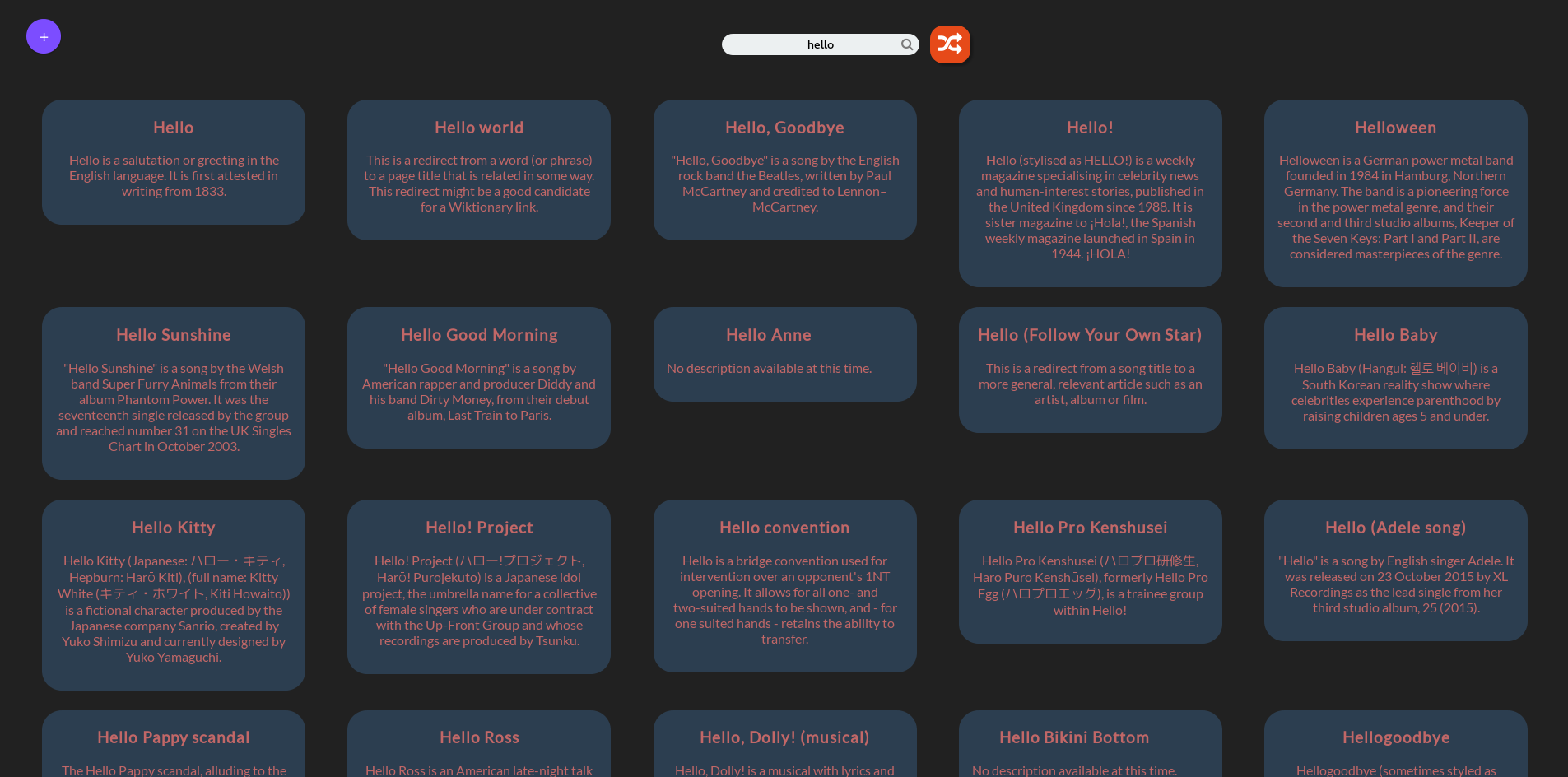Click the text "This is a redirect from a word"
This screenshot has width=1568, height=777.
(x=479, y=184)
